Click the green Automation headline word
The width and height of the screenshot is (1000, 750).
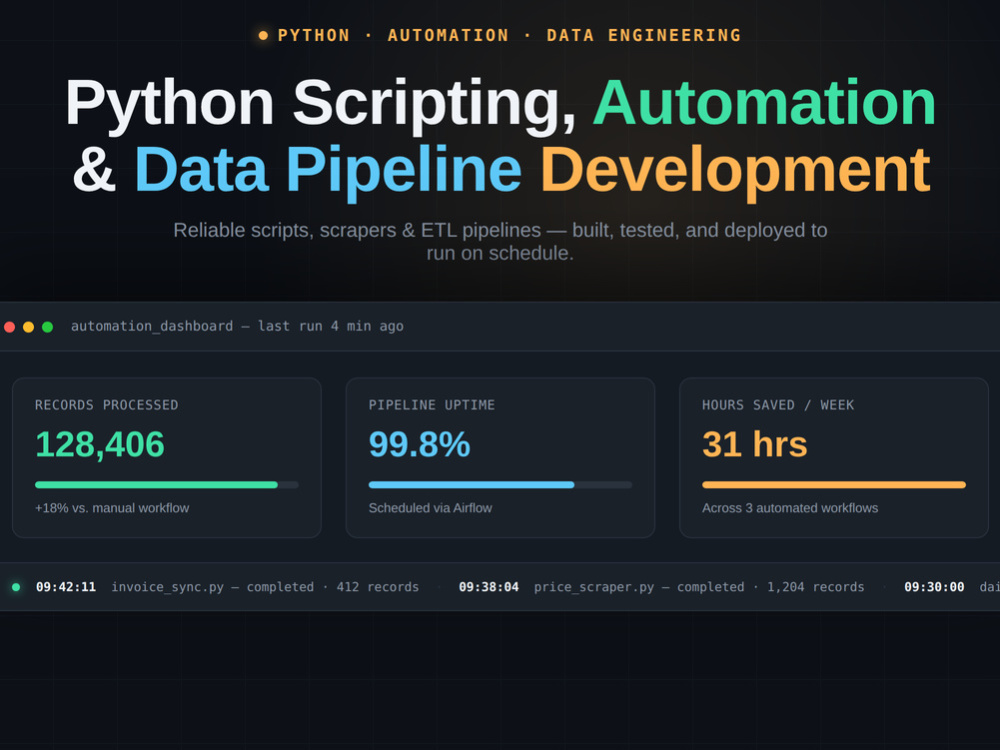coord(764,103)
